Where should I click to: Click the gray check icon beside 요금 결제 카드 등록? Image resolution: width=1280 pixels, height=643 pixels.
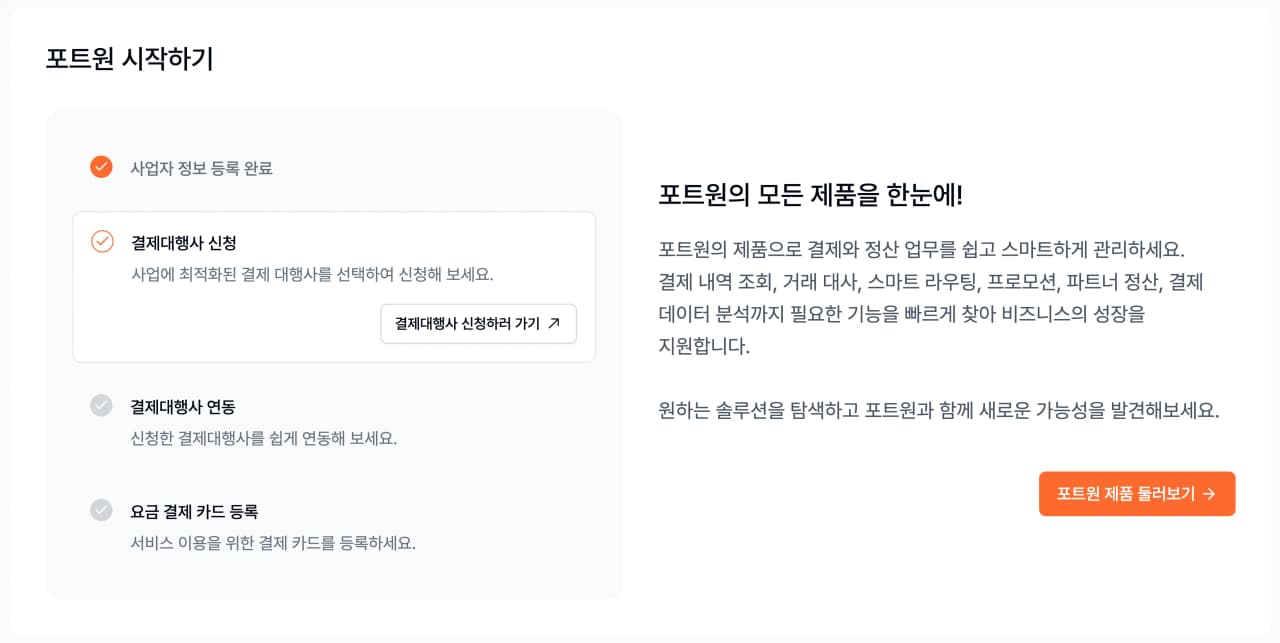[101, 510]
